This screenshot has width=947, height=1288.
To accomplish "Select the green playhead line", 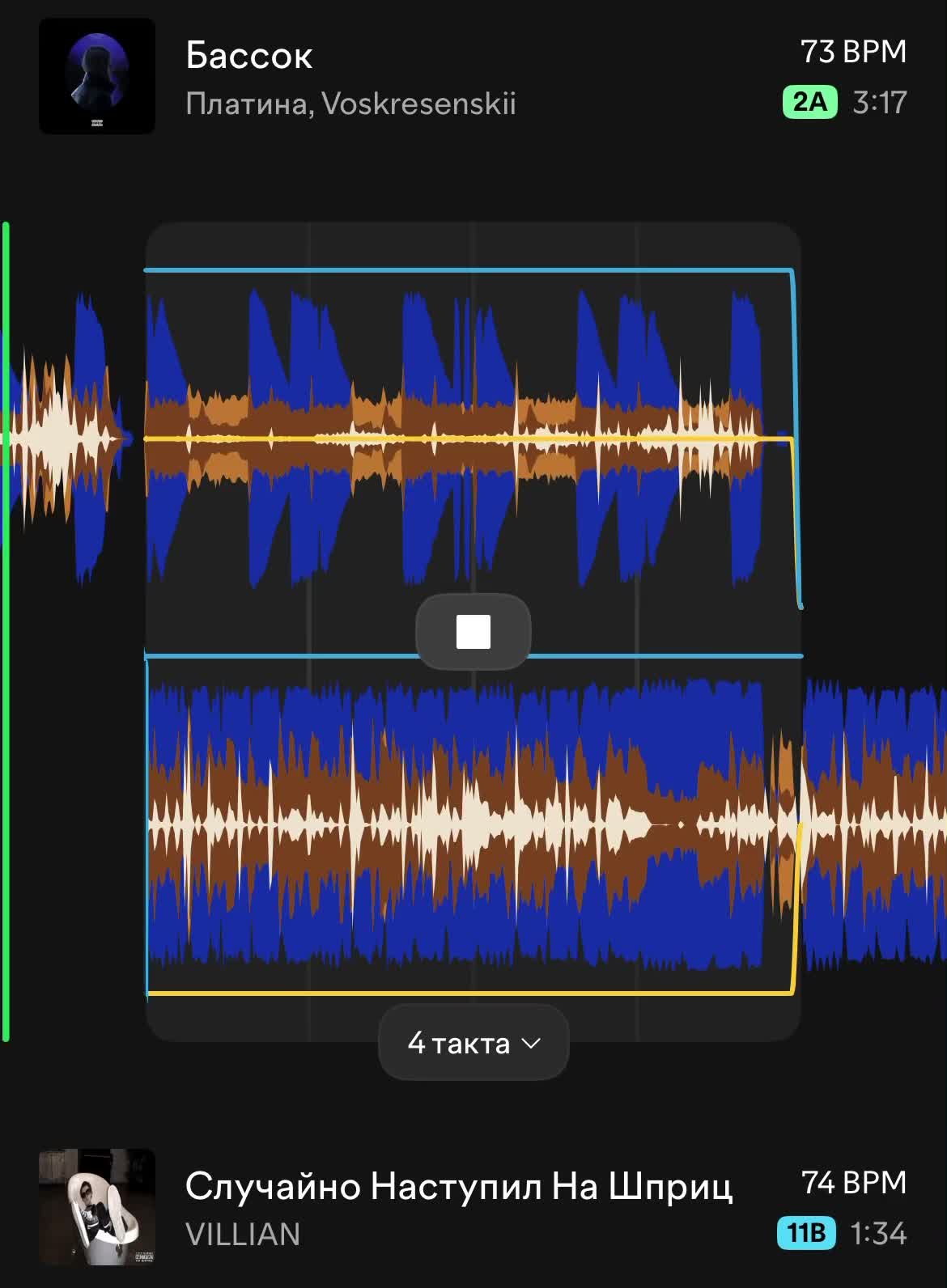I will pos(6,631).
